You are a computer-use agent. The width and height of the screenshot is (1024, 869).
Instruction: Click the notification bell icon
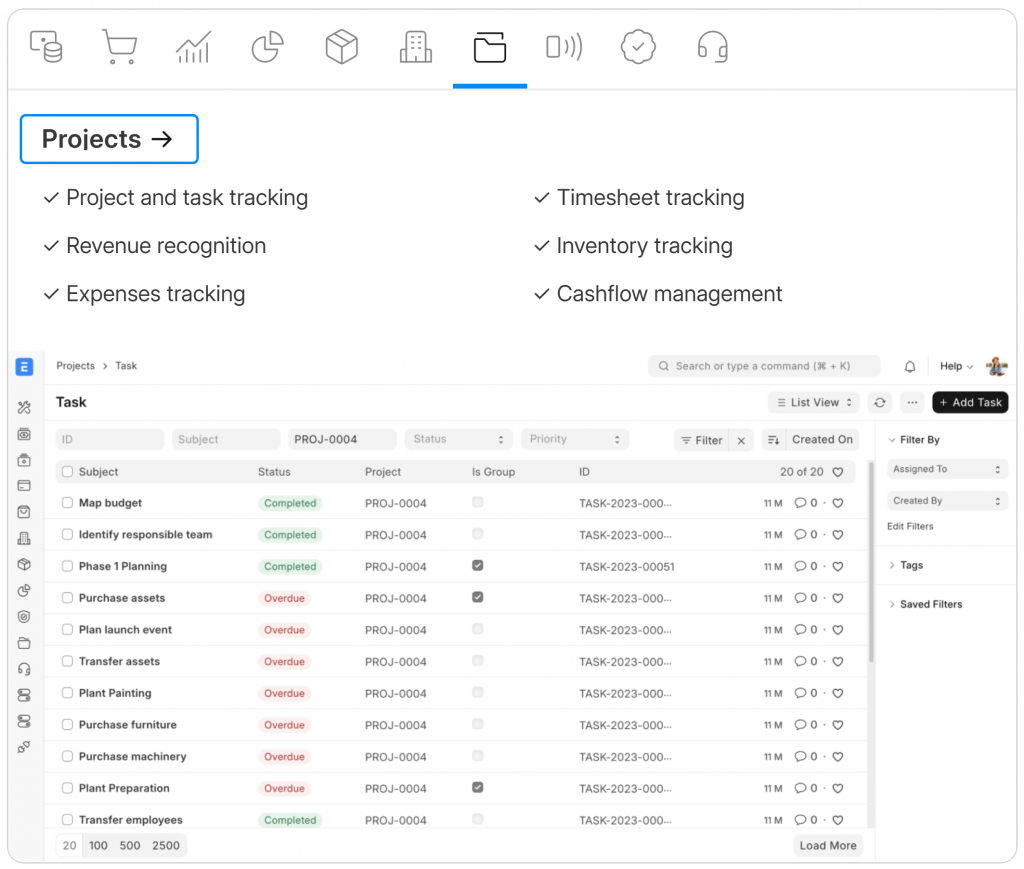pos(910,367)
